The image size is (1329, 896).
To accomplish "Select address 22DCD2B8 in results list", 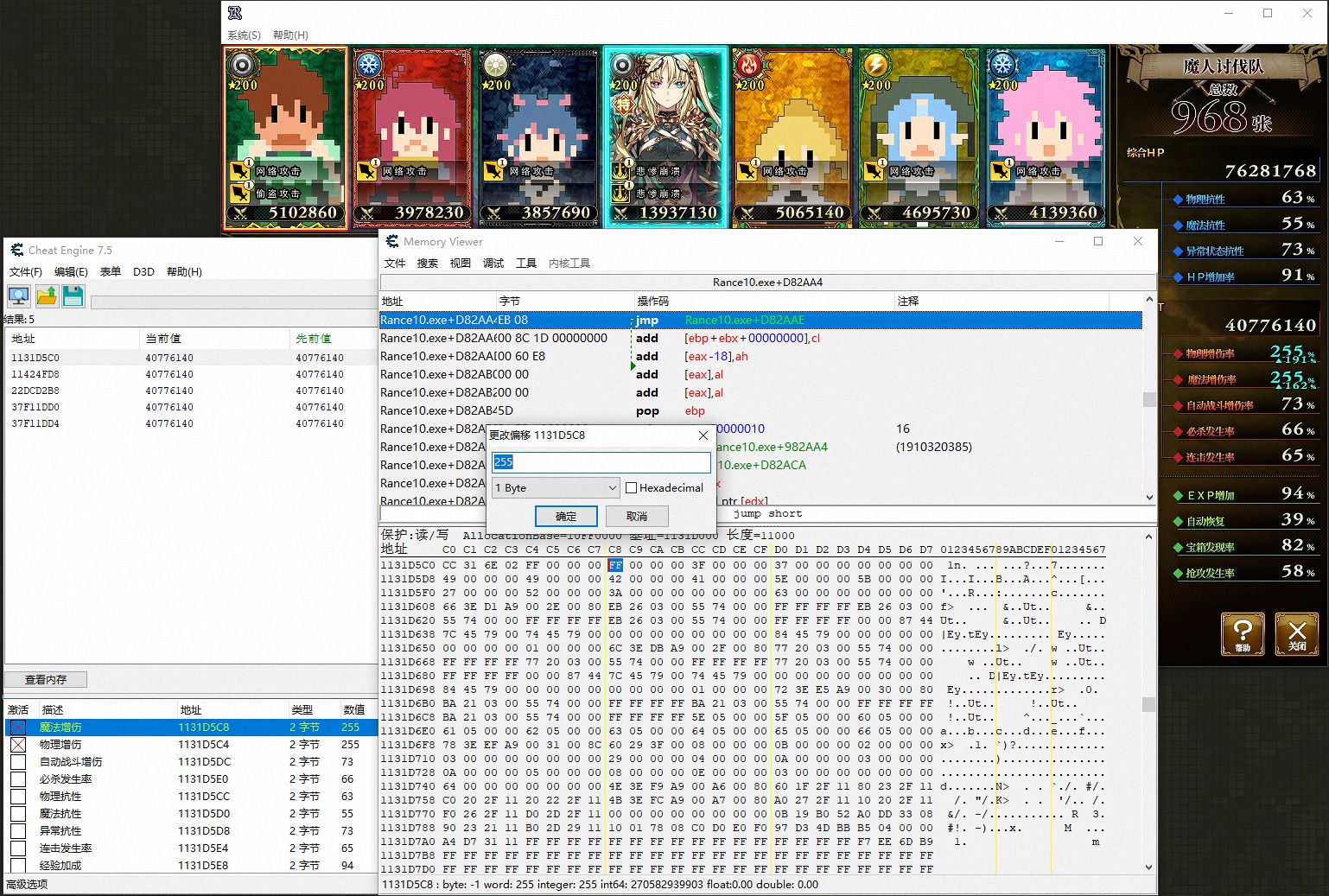I will click(x=190, y=391).
